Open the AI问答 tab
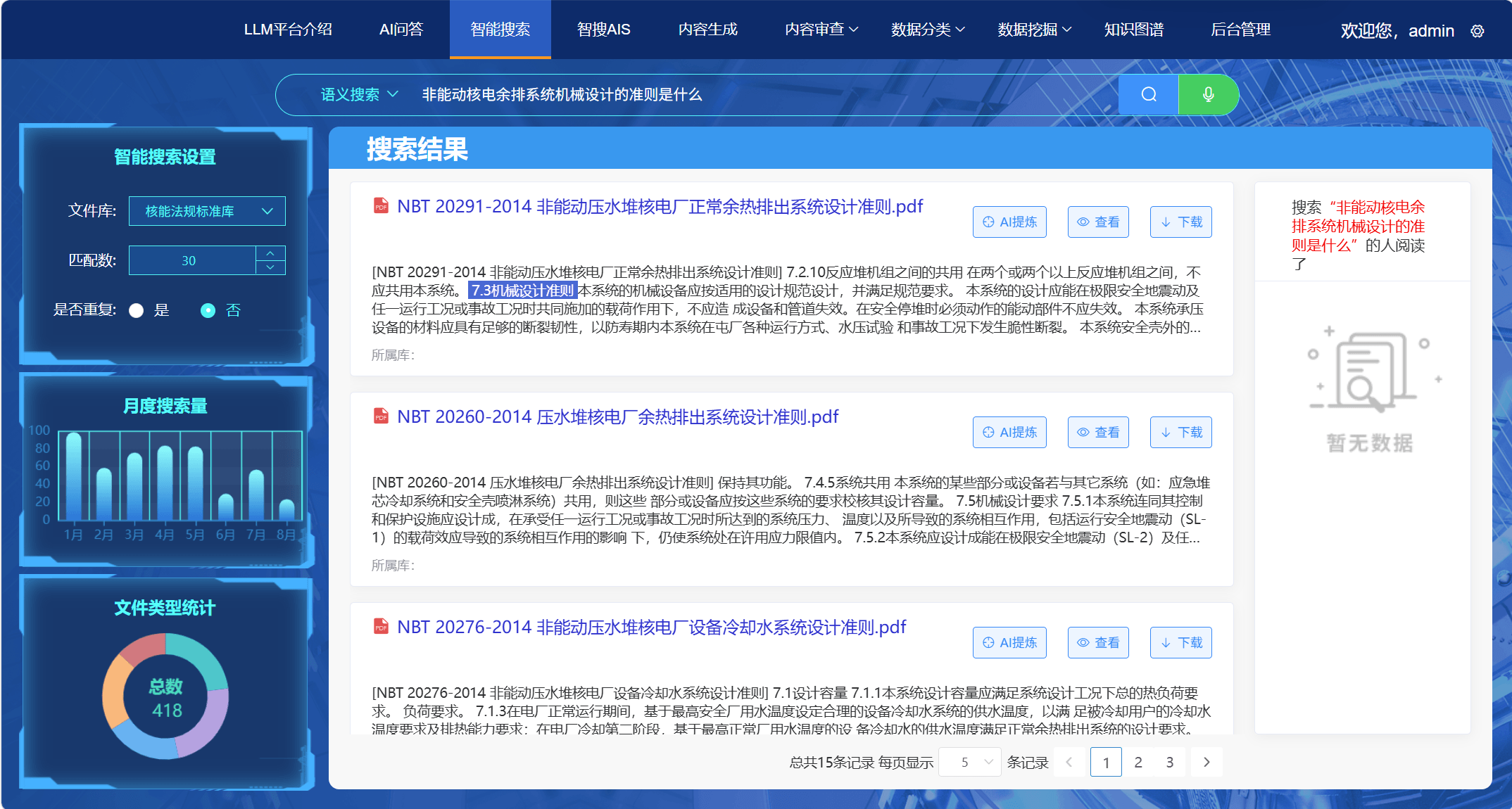Screen dimensions: 1512x809 coord(401,30)
